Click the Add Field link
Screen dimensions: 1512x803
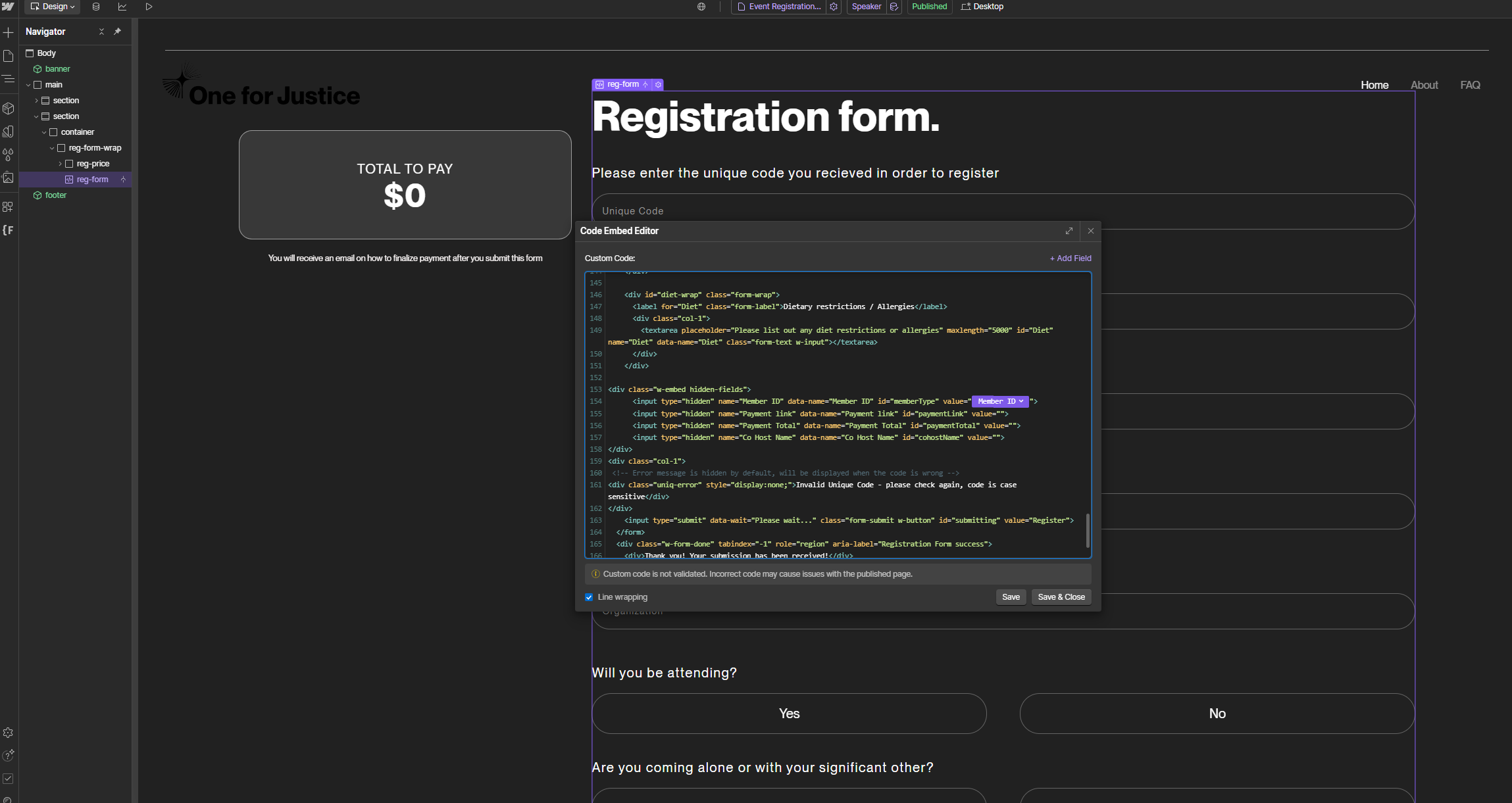tap(1070, 258)
